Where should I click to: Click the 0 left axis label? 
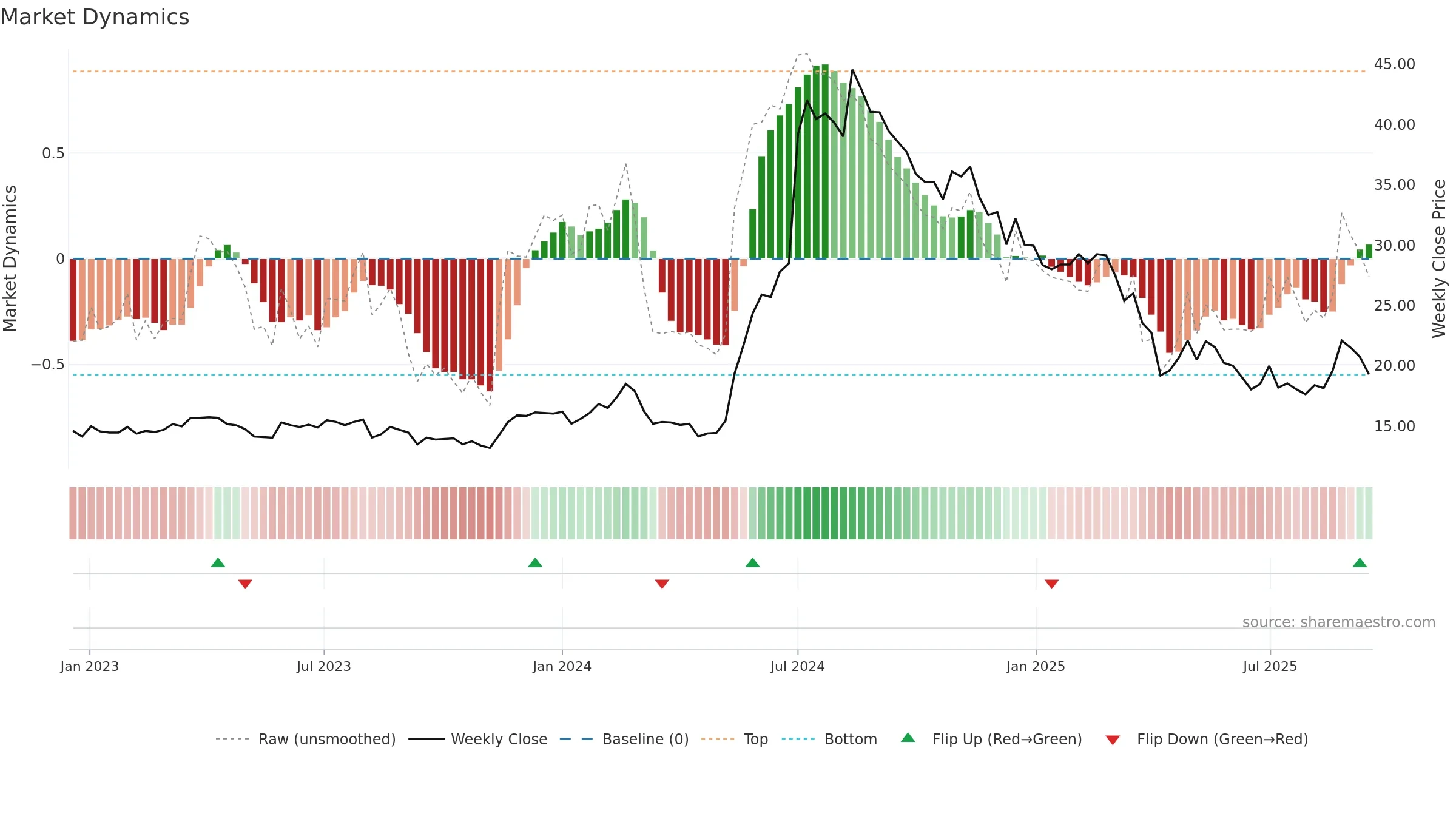pos(60,259)
